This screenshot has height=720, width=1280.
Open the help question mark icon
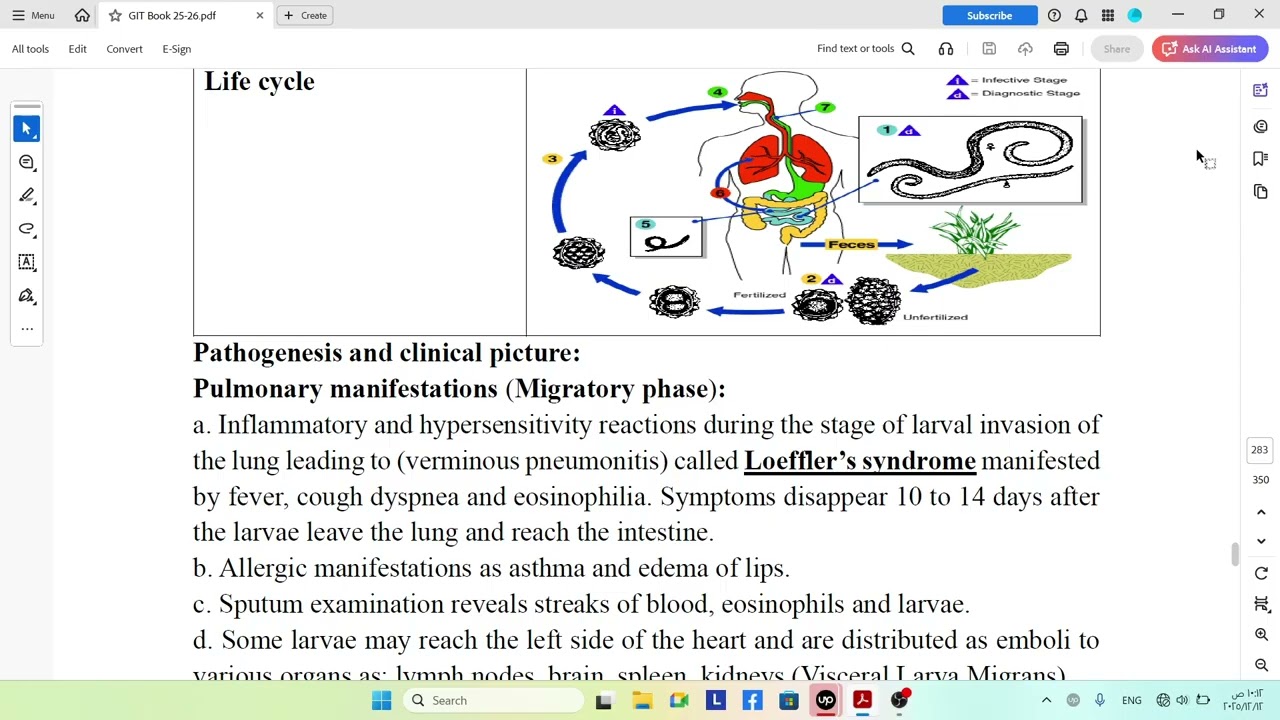pyautogui.click(x=1054, y=15)
